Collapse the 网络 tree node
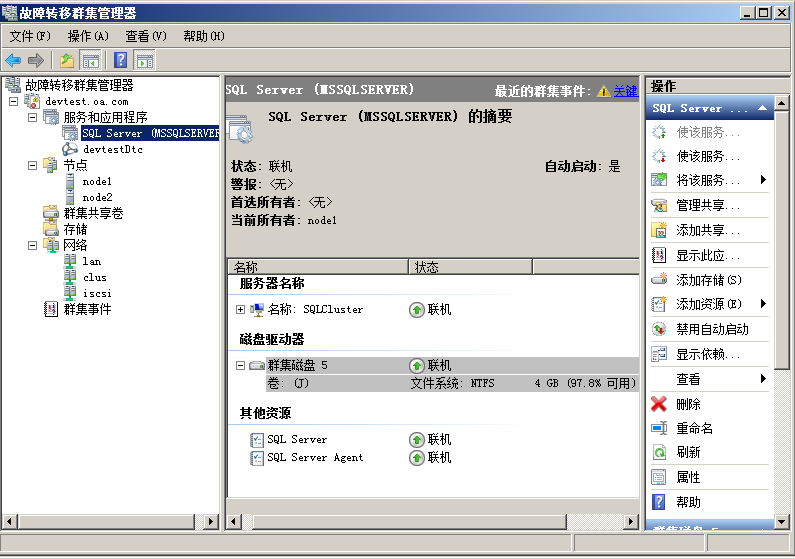The width and height of the screenshot is (795, 559). point(32,245)
